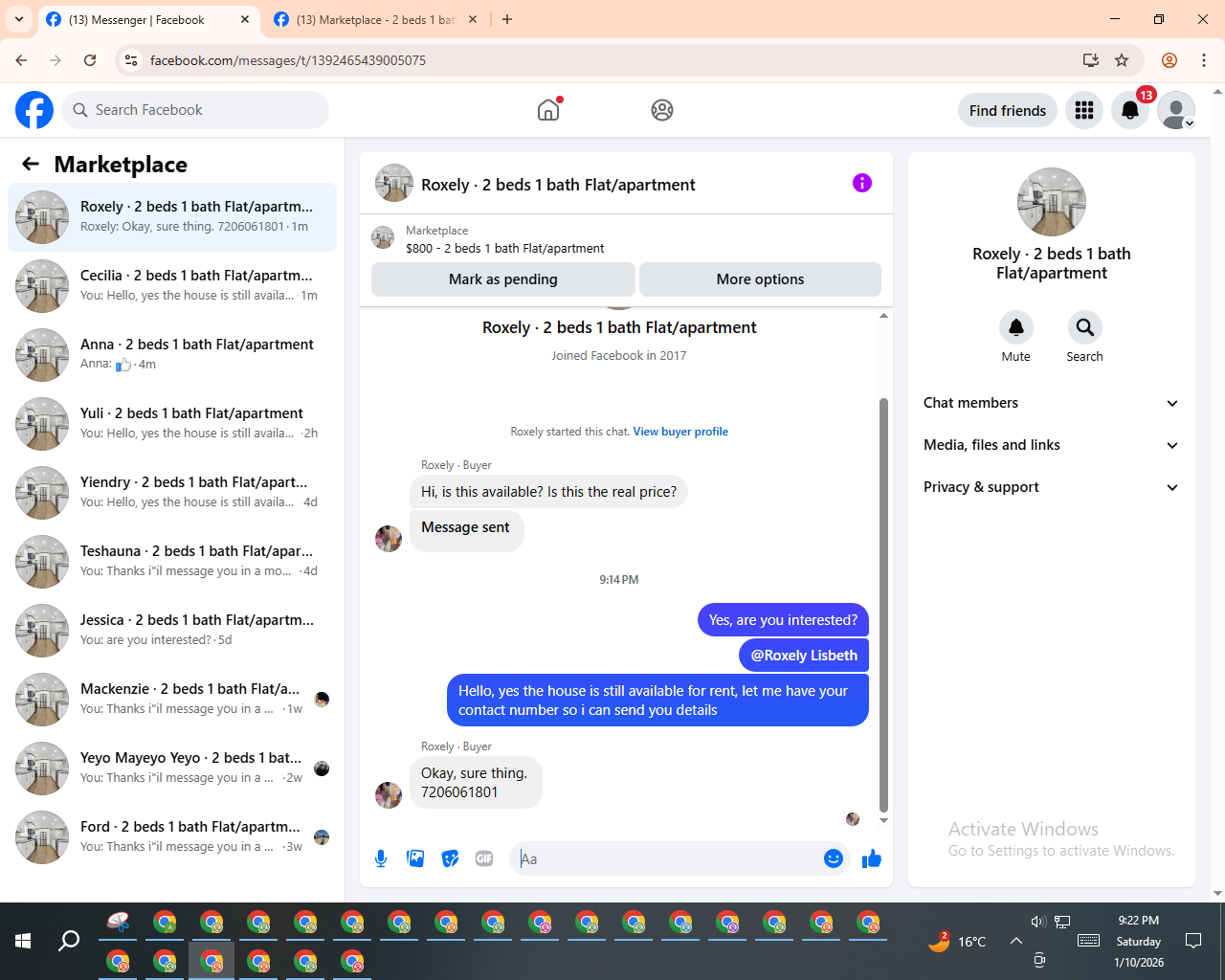Click the voice clip microphone icon
This screenshot has width=1225, height=980.
tap(381, 858)
